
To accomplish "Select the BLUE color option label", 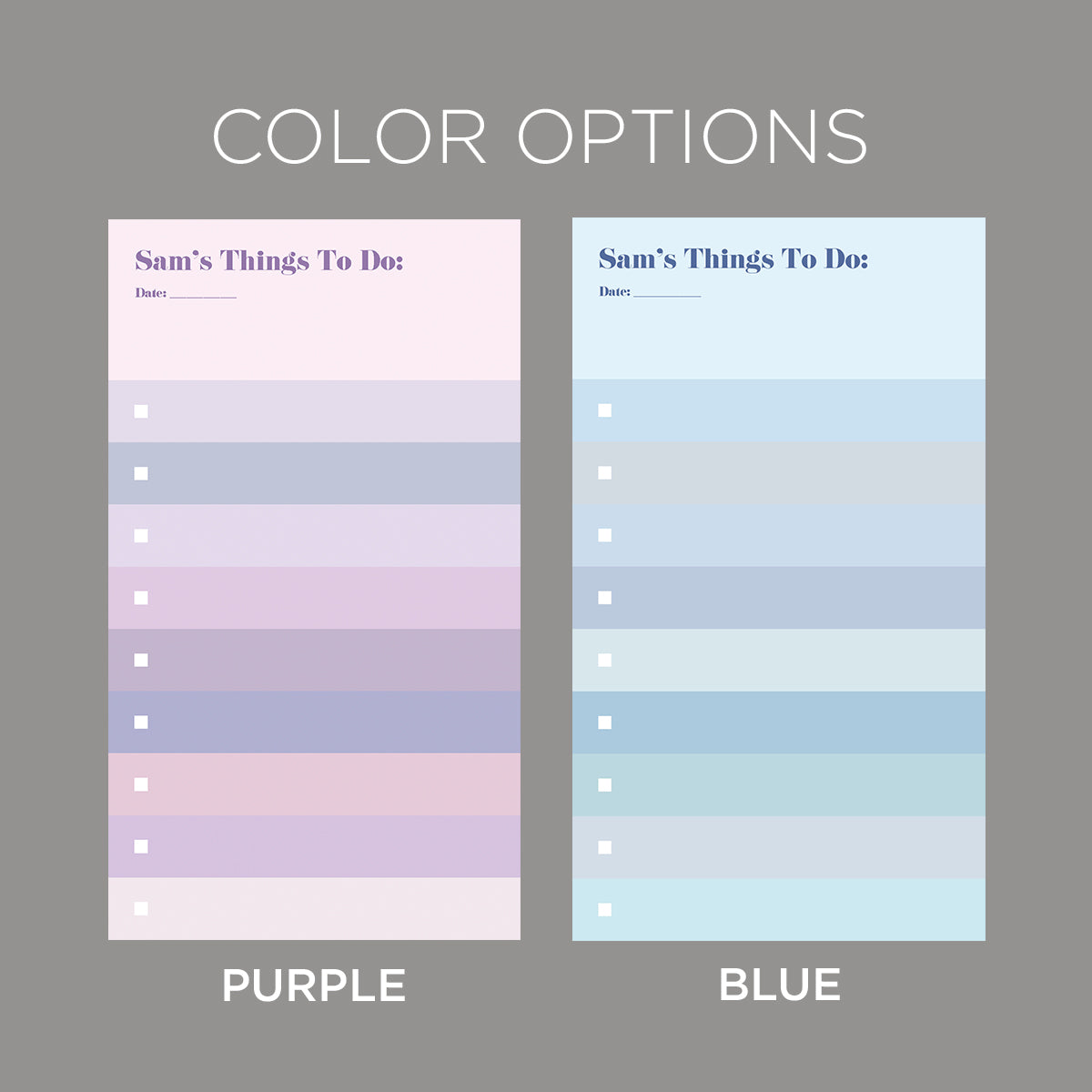I will point(780,985).
